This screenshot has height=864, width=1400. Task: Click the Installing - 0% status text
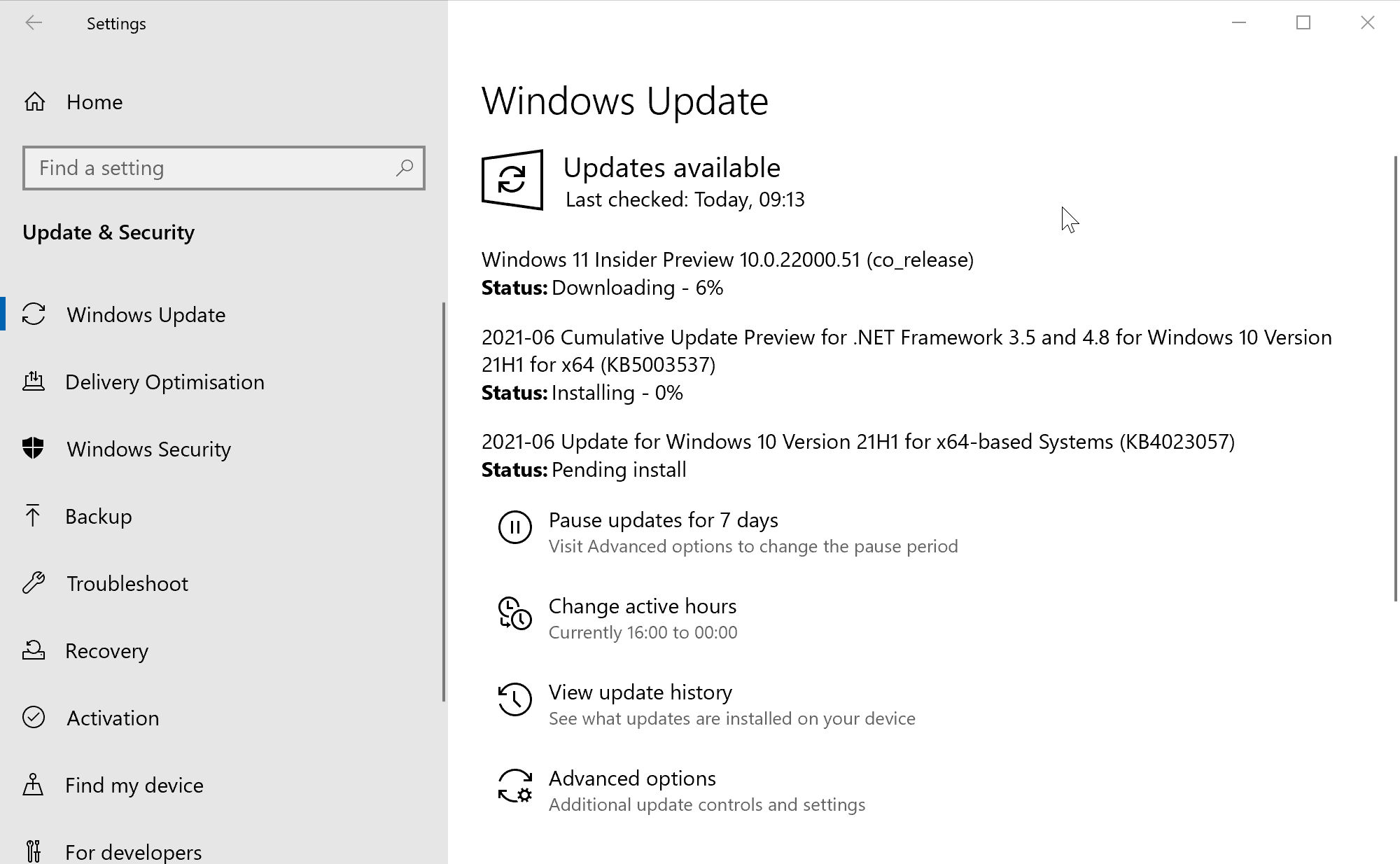(617, 393)
